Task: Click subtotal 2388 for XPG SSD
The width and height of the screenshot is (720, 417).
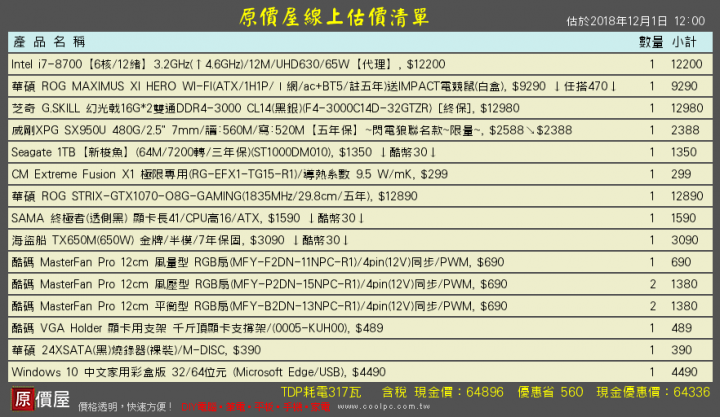Action: click(x=685, y=130)
